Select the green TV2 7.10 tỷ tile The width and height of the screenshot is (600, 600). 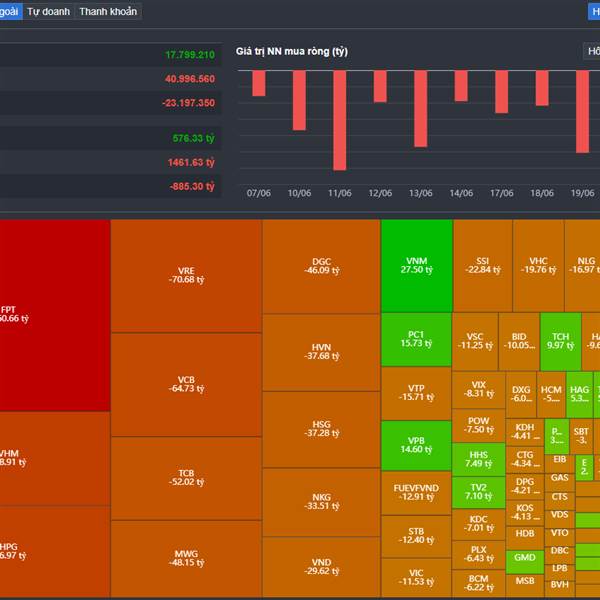pos(479,492)
